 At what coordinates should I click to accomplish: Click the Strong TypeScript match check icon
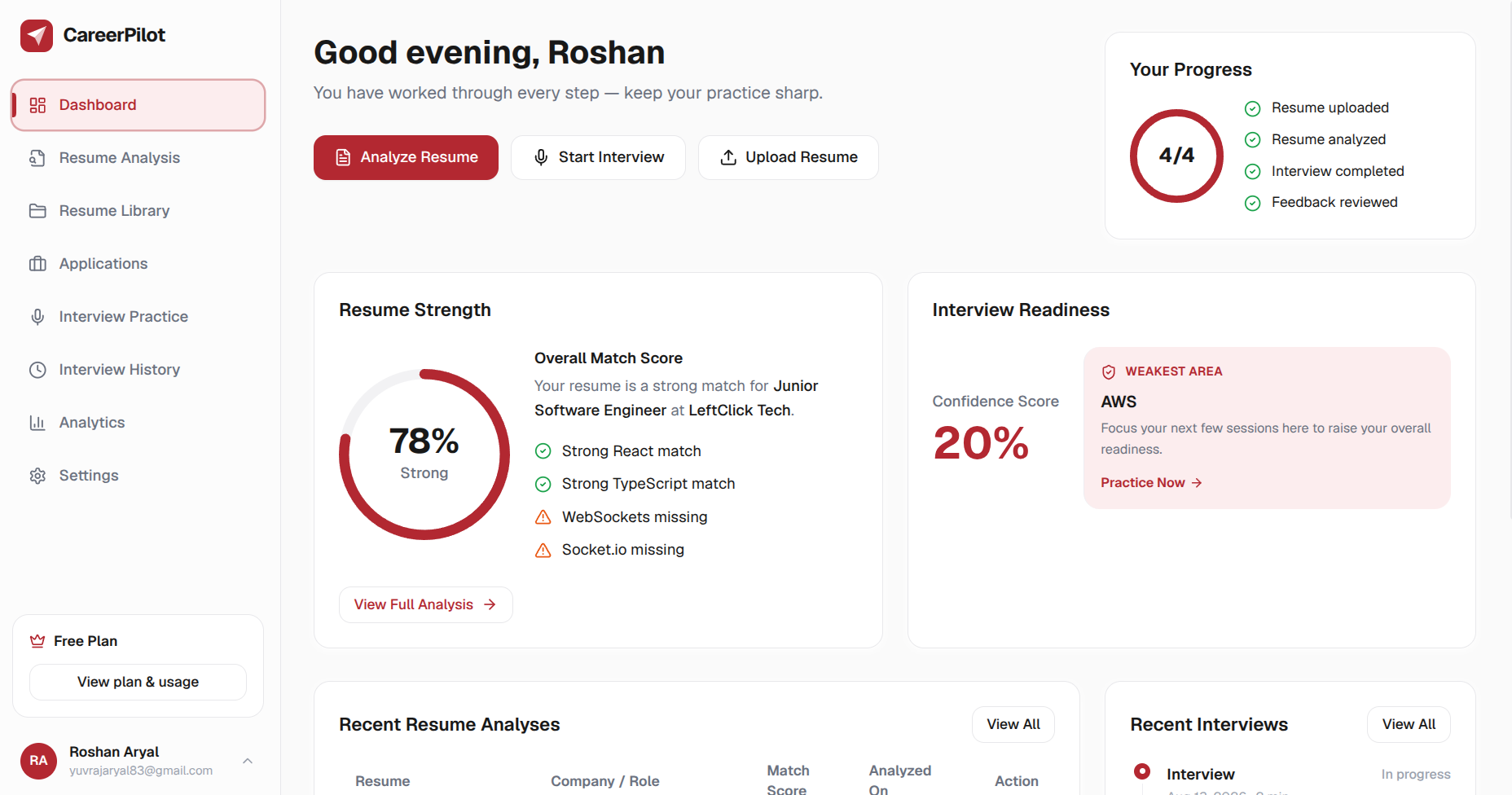click(x=543, y=485)
